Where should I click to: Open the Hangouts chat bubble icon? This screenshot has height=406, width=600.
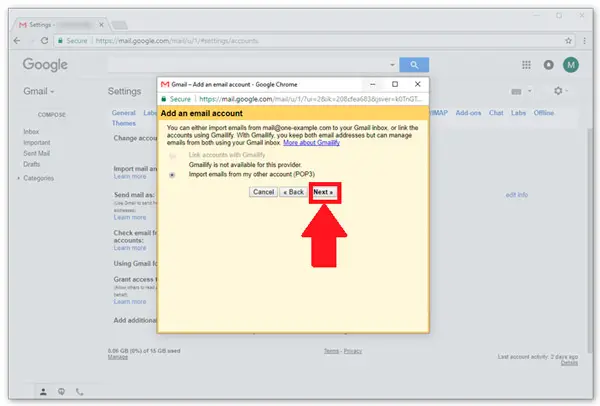click(61, 391)
